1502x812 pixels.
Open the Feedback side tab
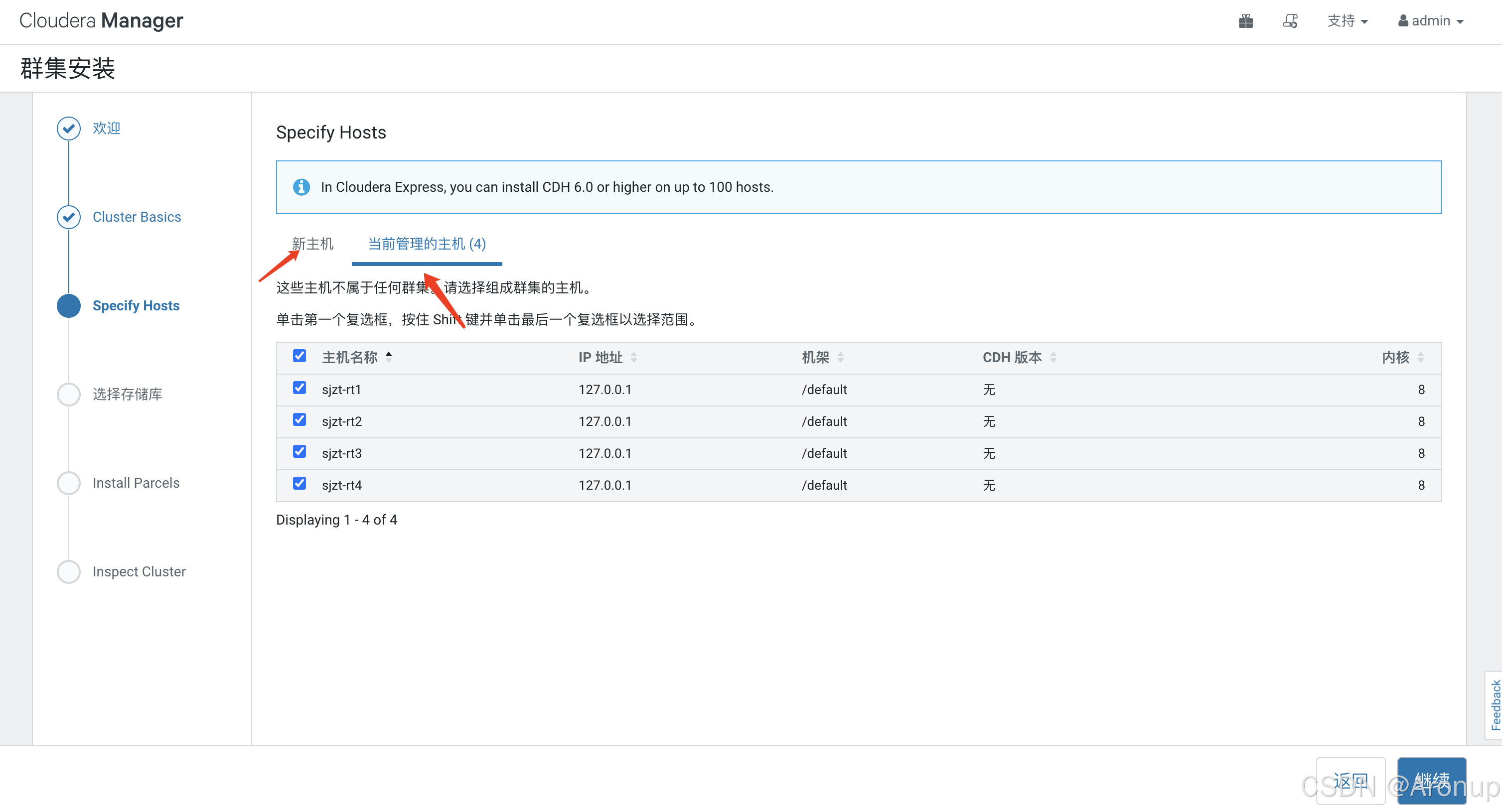pyautogui.click(x=1495, y=705)
